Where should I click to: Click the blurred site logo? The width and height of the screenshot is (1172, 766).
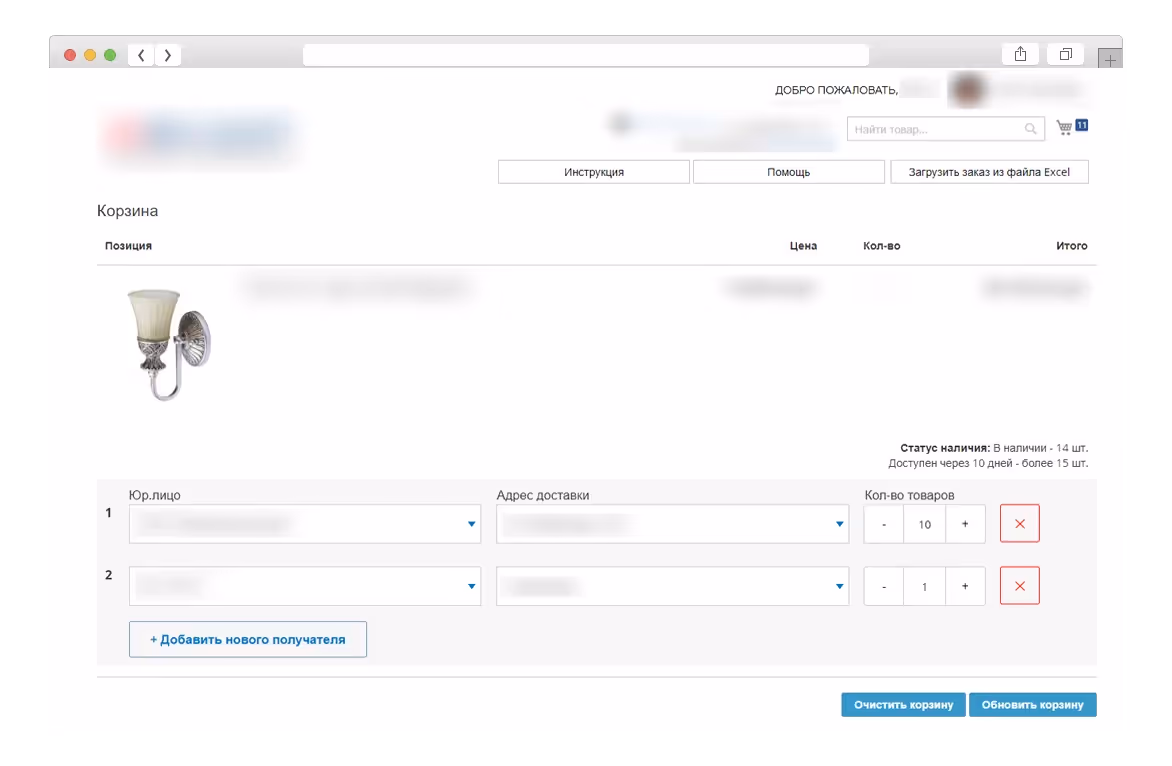pos(200,137)
